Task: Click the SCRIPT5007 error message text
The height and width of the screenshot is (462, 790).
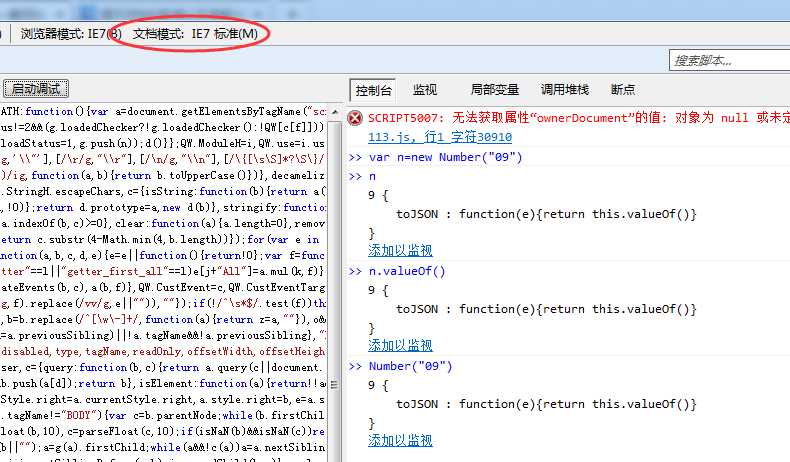Action: click(579, 118)
